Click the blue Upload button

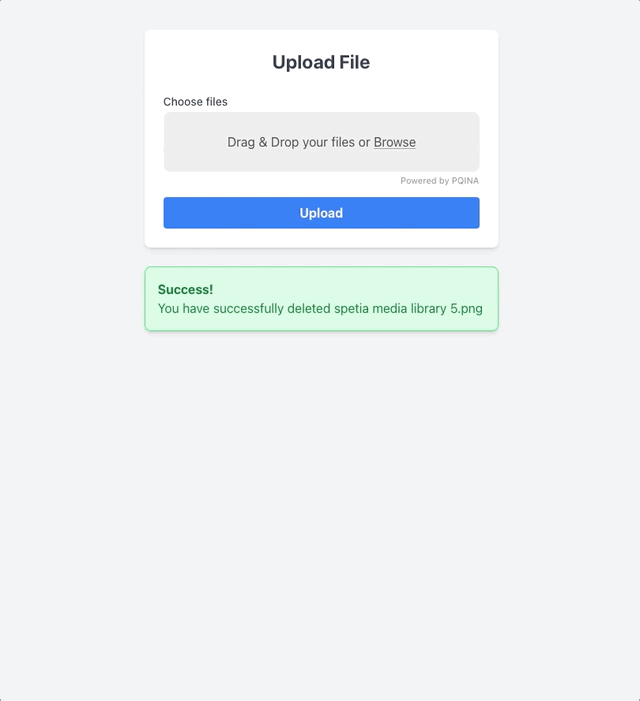(x=321, y=213)
